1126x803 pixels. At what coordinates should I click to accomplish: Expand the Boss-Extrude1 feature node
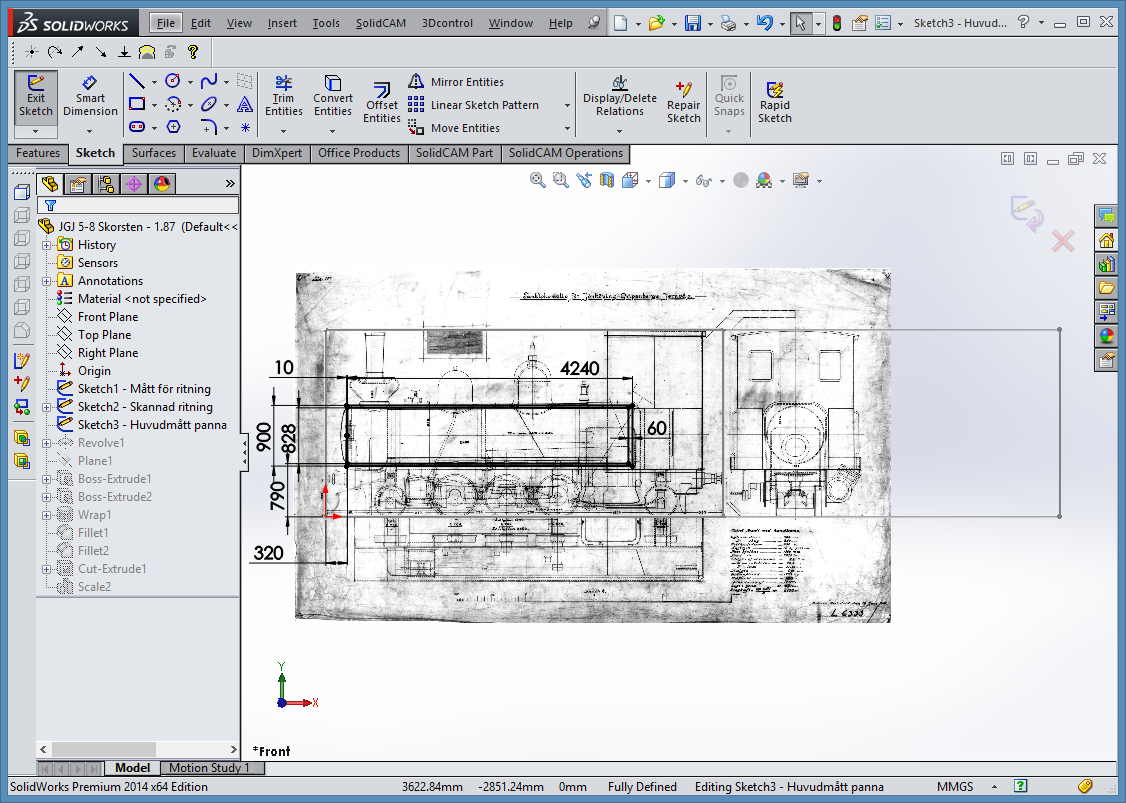click(47, 479)
